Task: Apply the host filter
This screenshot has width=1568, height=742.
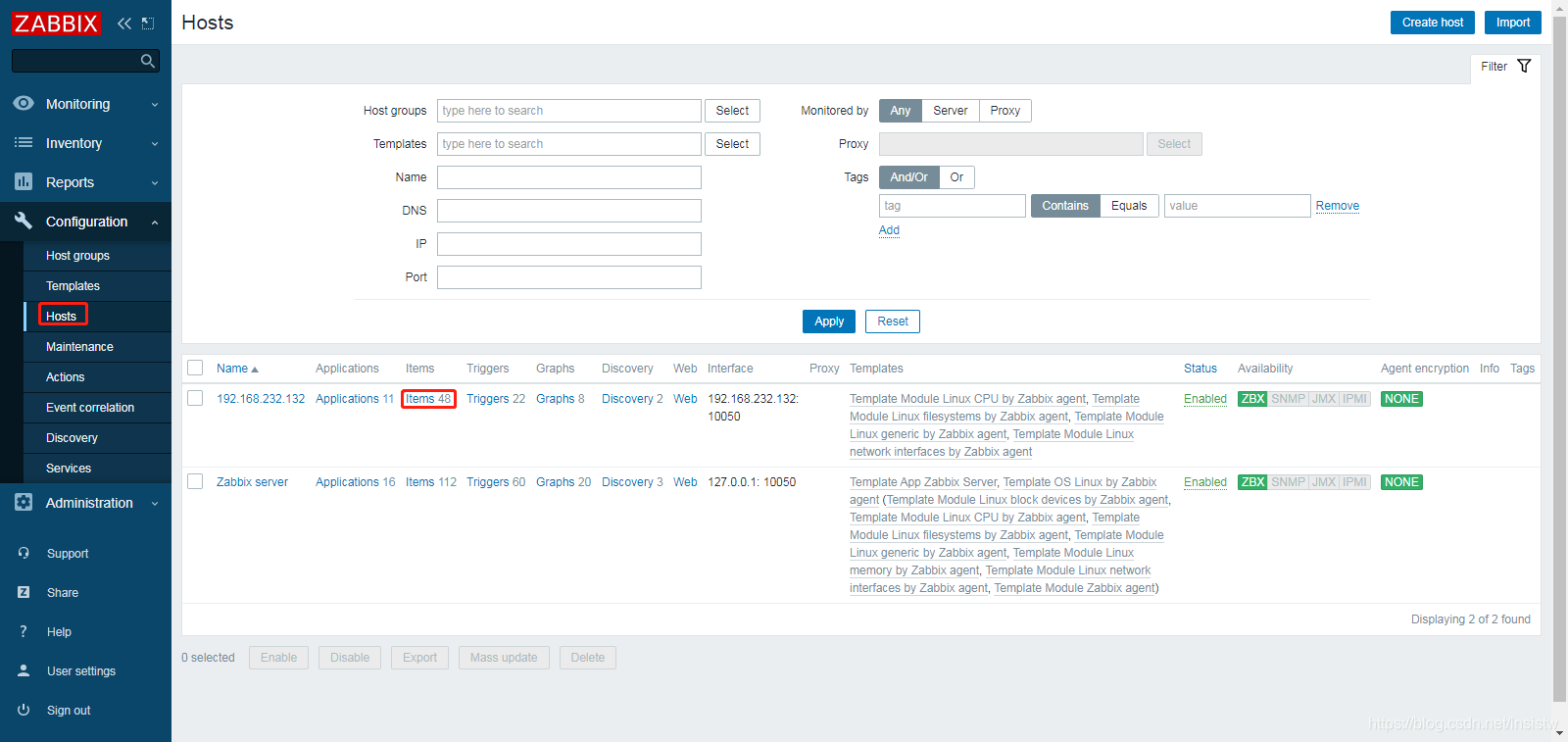Action: click(x=829, y=322)
